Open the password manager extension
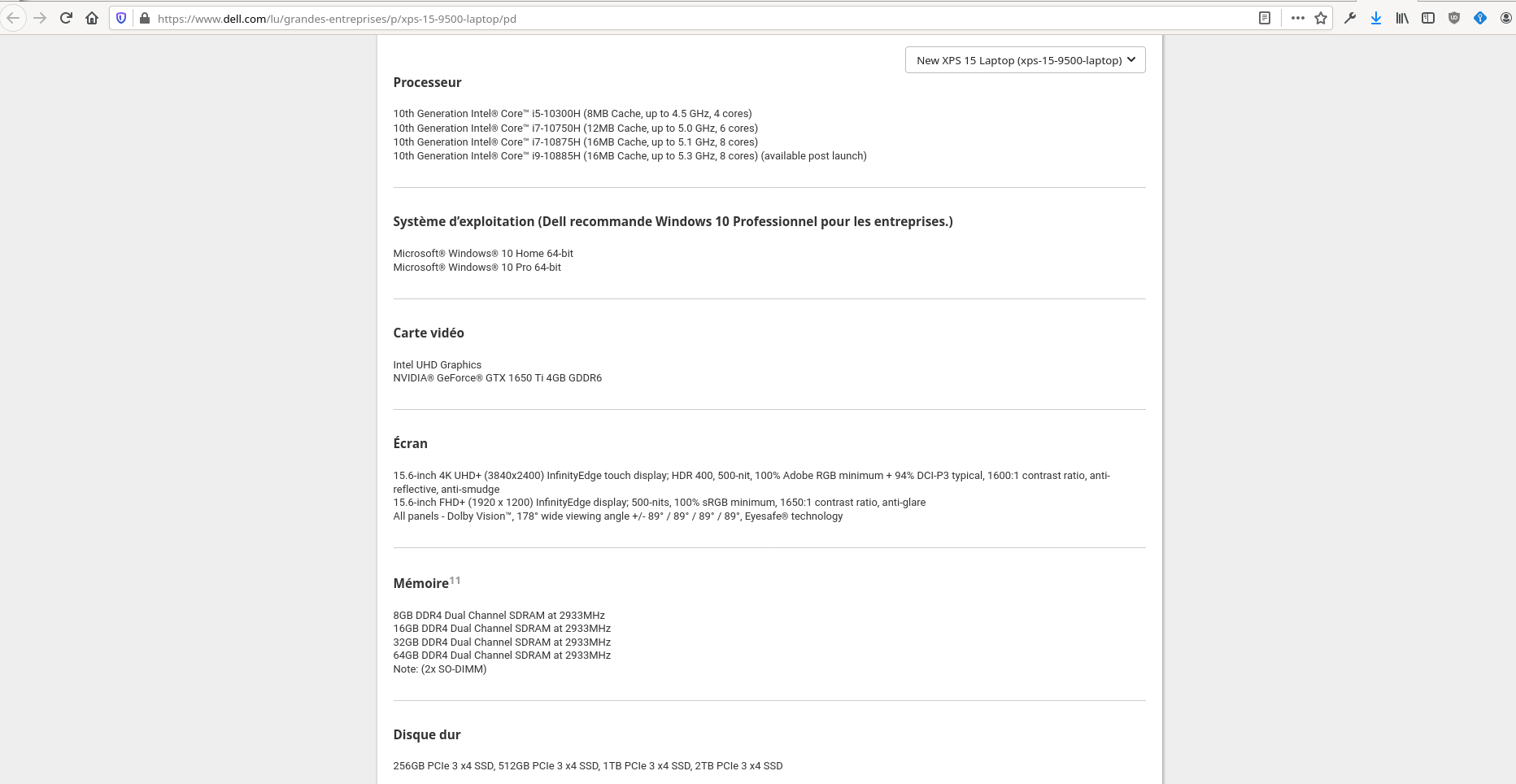This screenshot has height=784, width=1516. coord(1480,18)
